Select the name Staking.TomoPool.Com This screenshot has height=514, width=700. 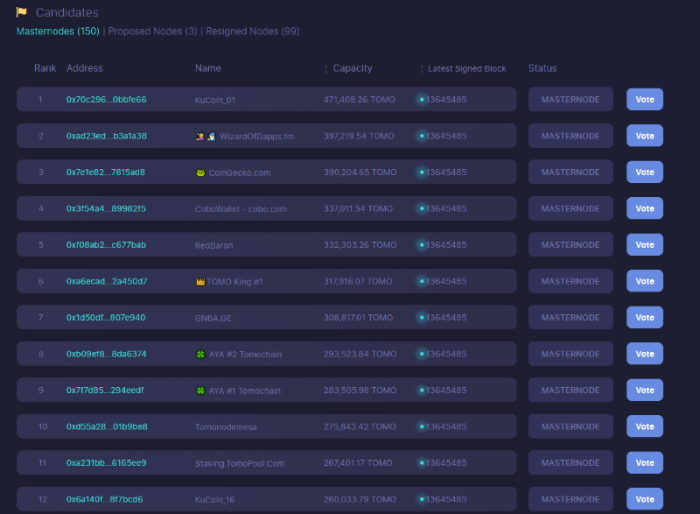(x=240, y=464)
